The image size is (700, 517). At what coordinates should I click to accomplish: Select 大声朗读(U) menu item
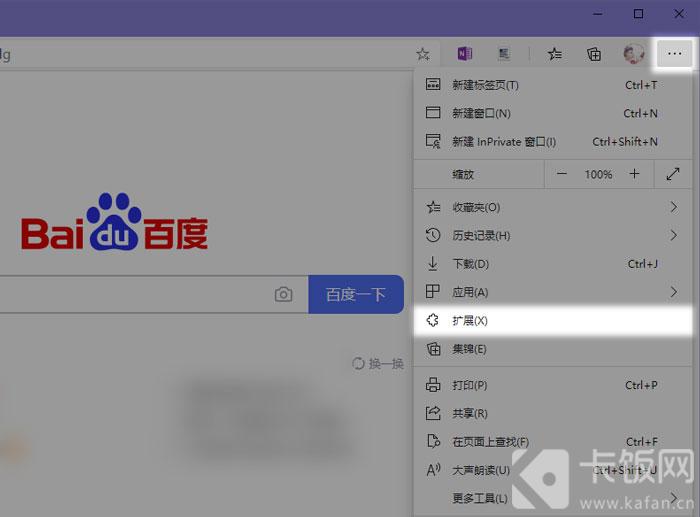tap(552, 470)
